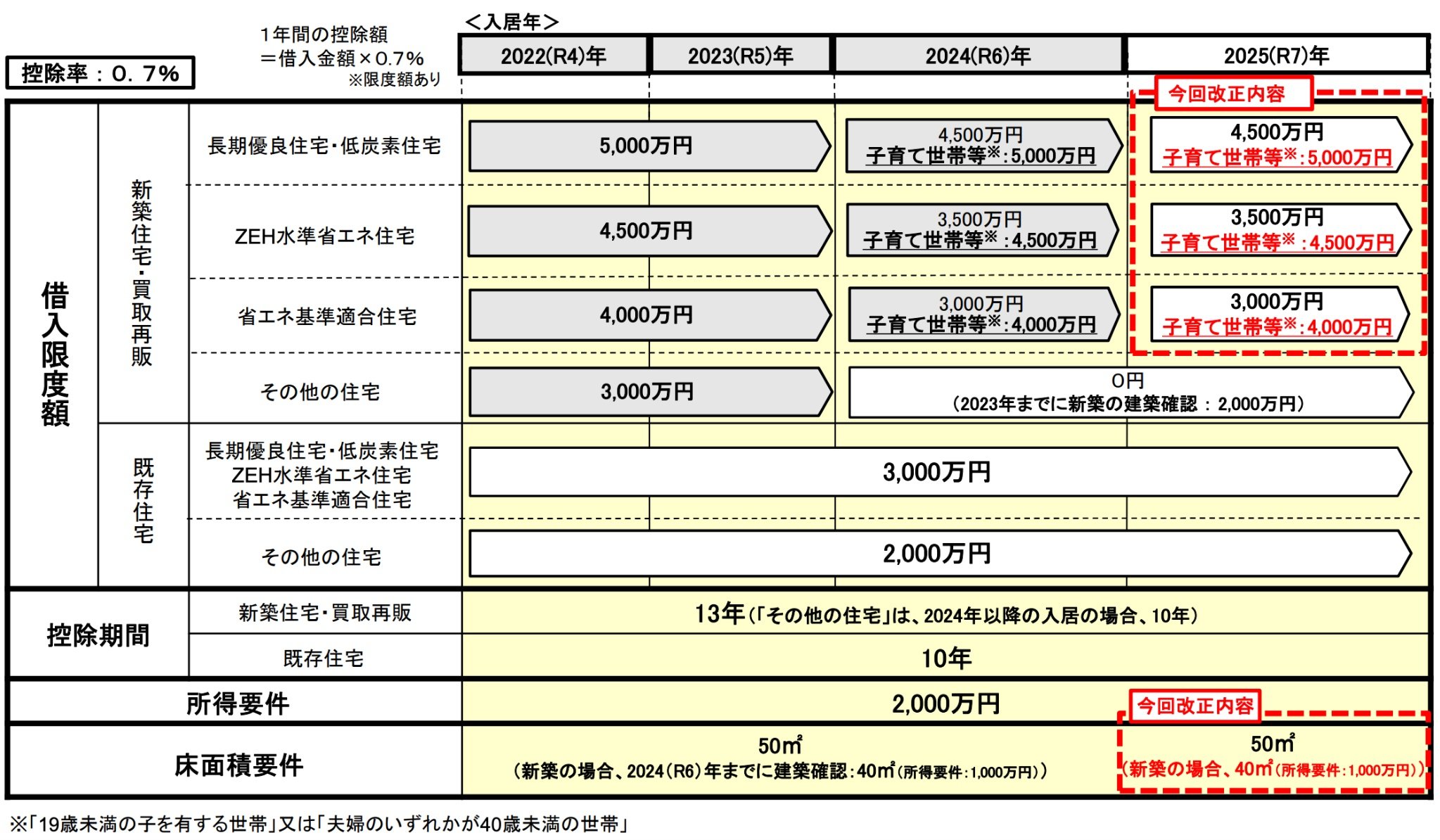The height and width of the screenshot is (840, 1440).
Task: Click the '床面積要件' row heading
Action: tap(238, 765)
